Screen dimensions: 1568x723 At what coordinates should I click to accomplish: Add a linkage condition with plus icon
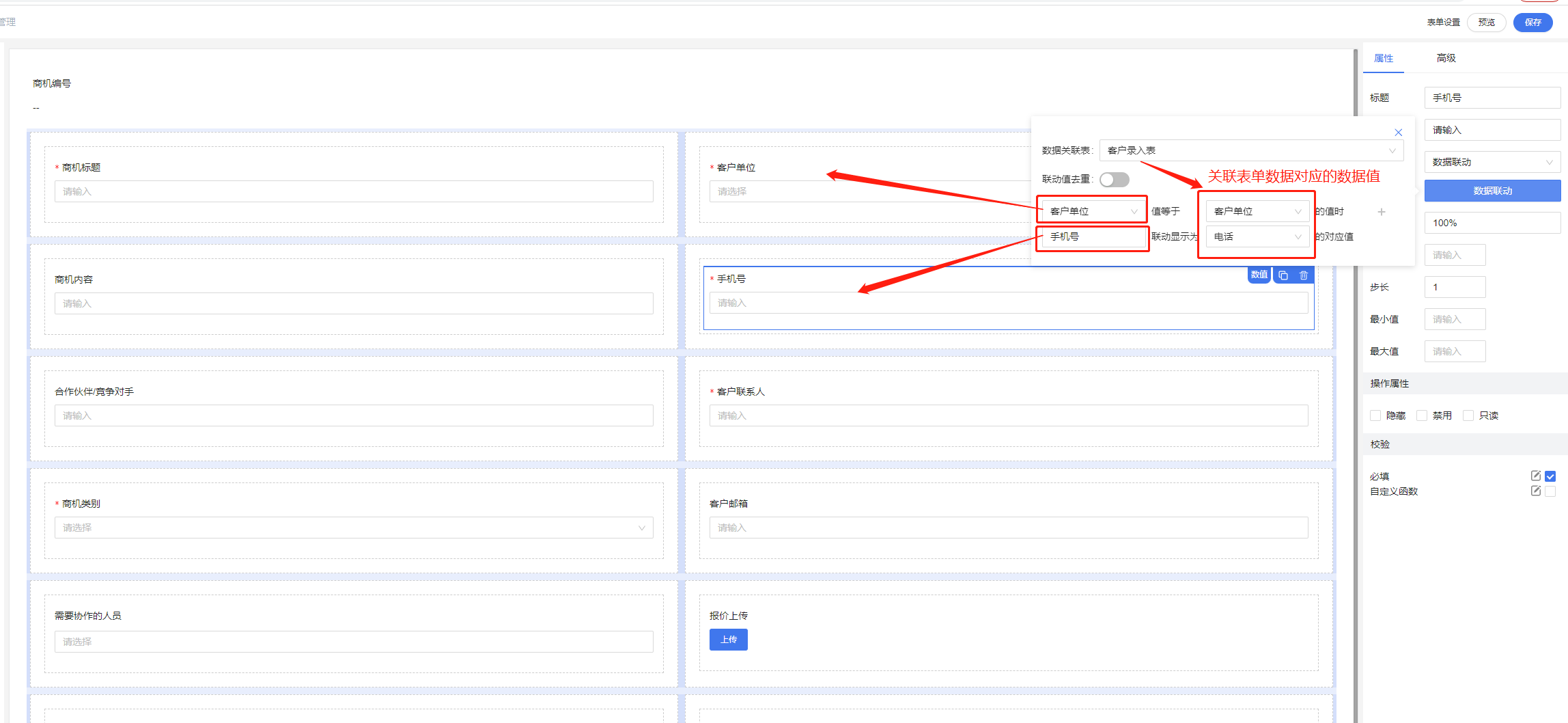[1382, 212]
